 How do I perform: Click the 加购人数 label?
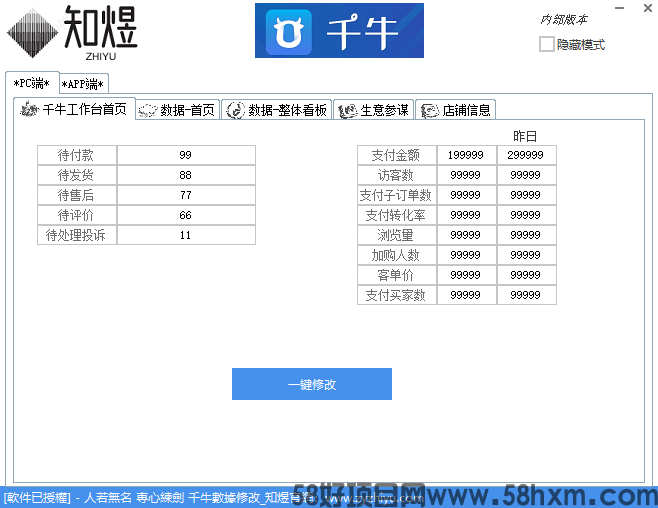click(x=396, y=255)
